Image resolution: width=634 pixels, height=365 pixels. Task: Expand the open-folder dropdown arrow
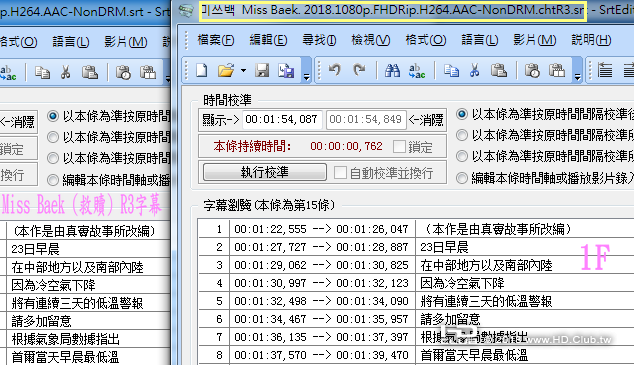click(x=243, y=71)
